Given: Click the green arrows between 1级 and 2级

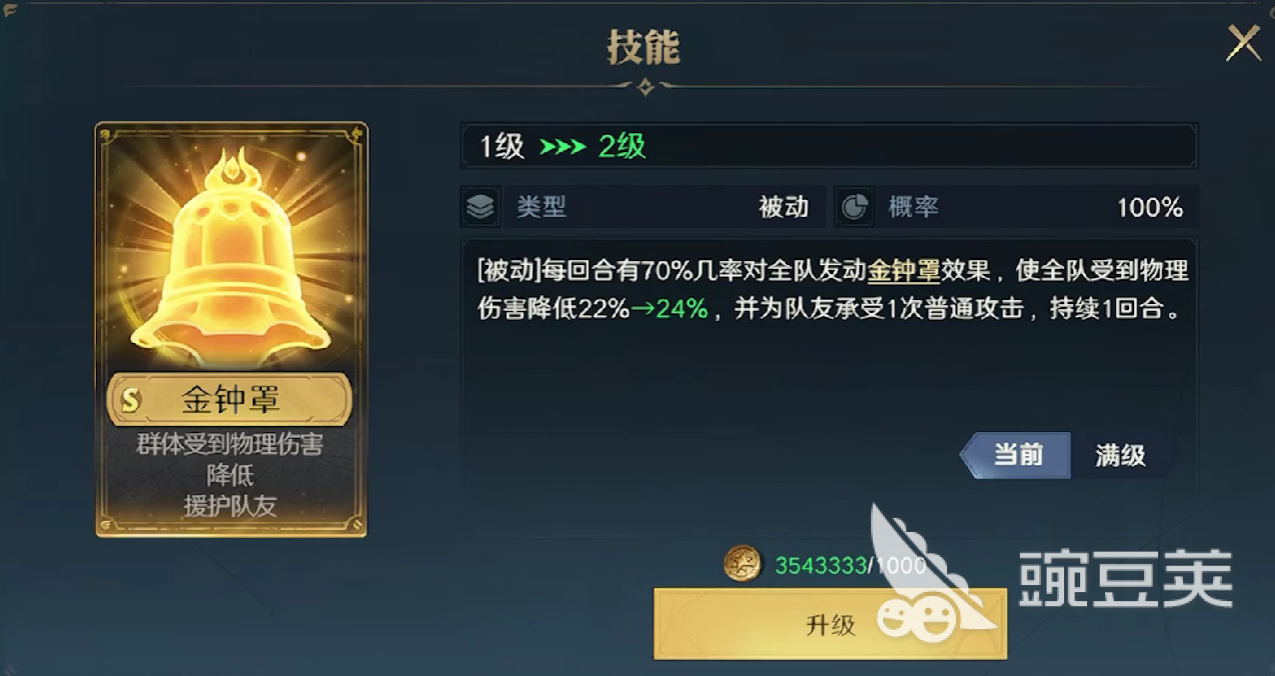Looking at the screenshot, I should [x=562, y=147].
